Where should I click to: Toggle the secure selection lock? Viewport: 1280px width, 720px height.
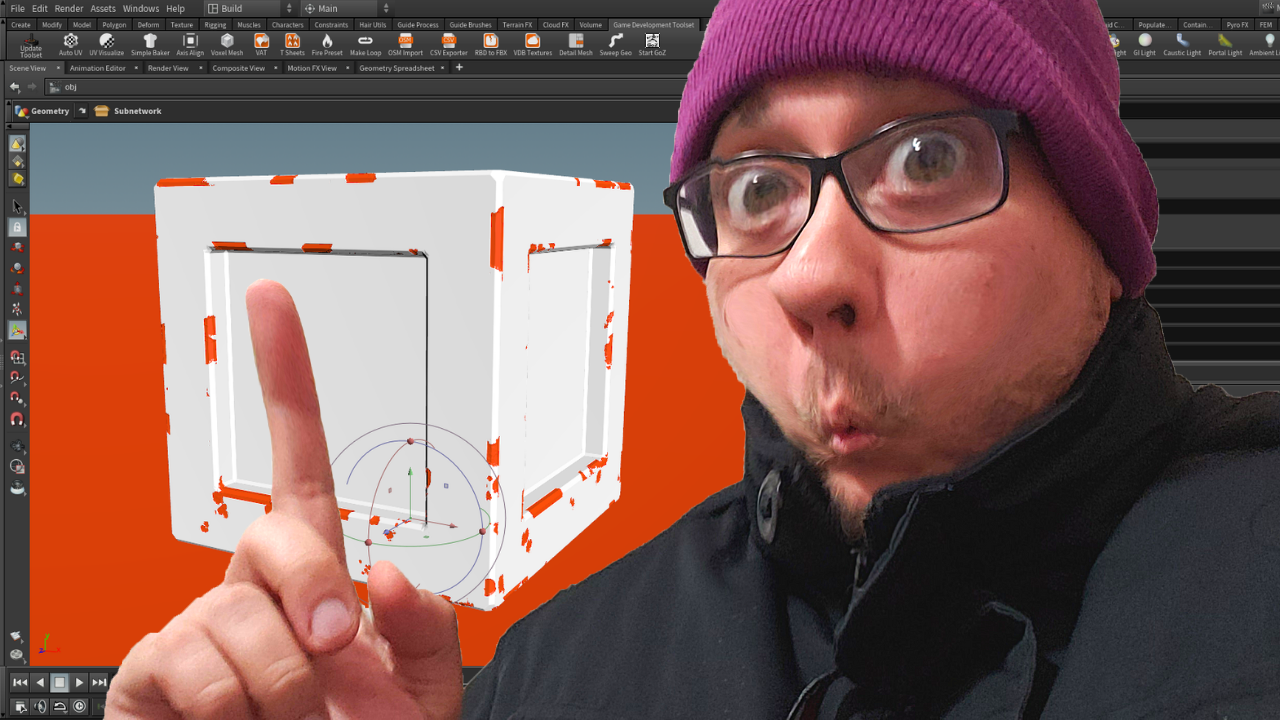pyautogui.click(x=17, y=227)
